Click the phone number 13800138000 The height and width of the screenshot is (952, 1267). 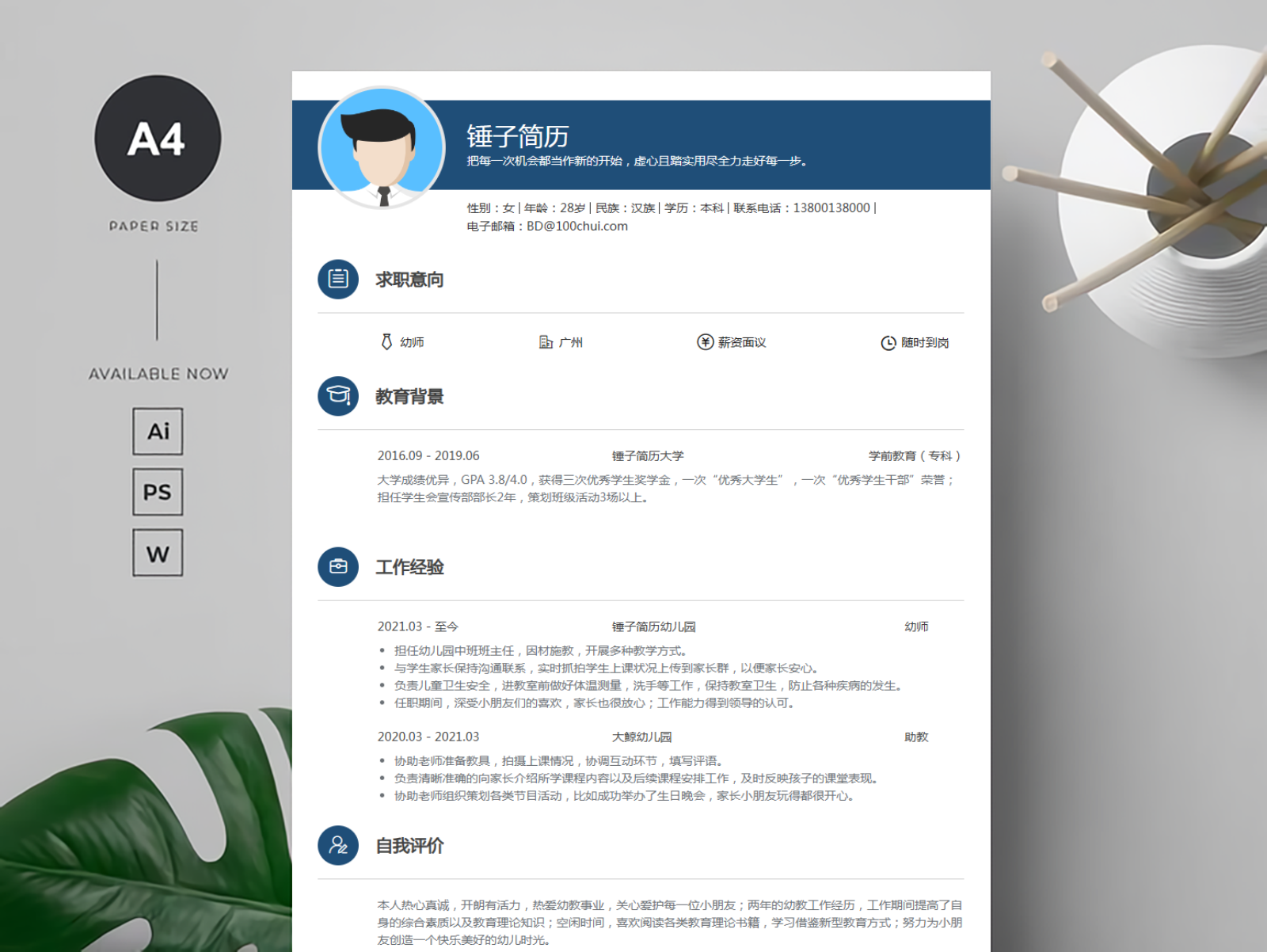(831, 208)
